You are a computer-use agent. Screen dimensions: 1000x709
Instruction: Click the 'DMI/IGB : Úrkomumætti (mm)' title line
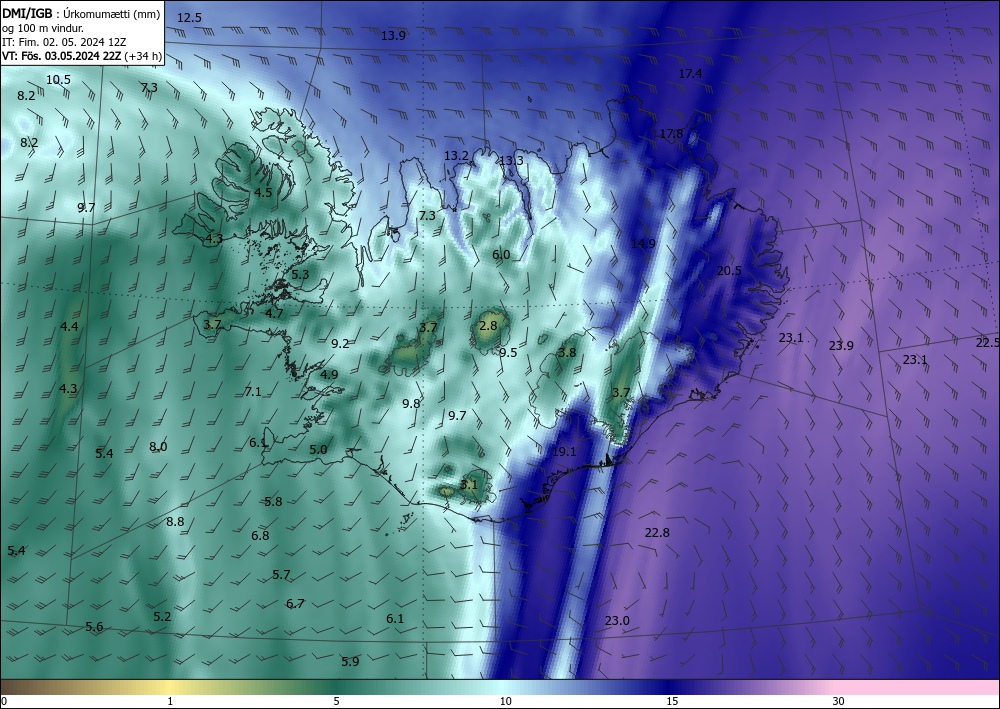click(x=81, y=13)
